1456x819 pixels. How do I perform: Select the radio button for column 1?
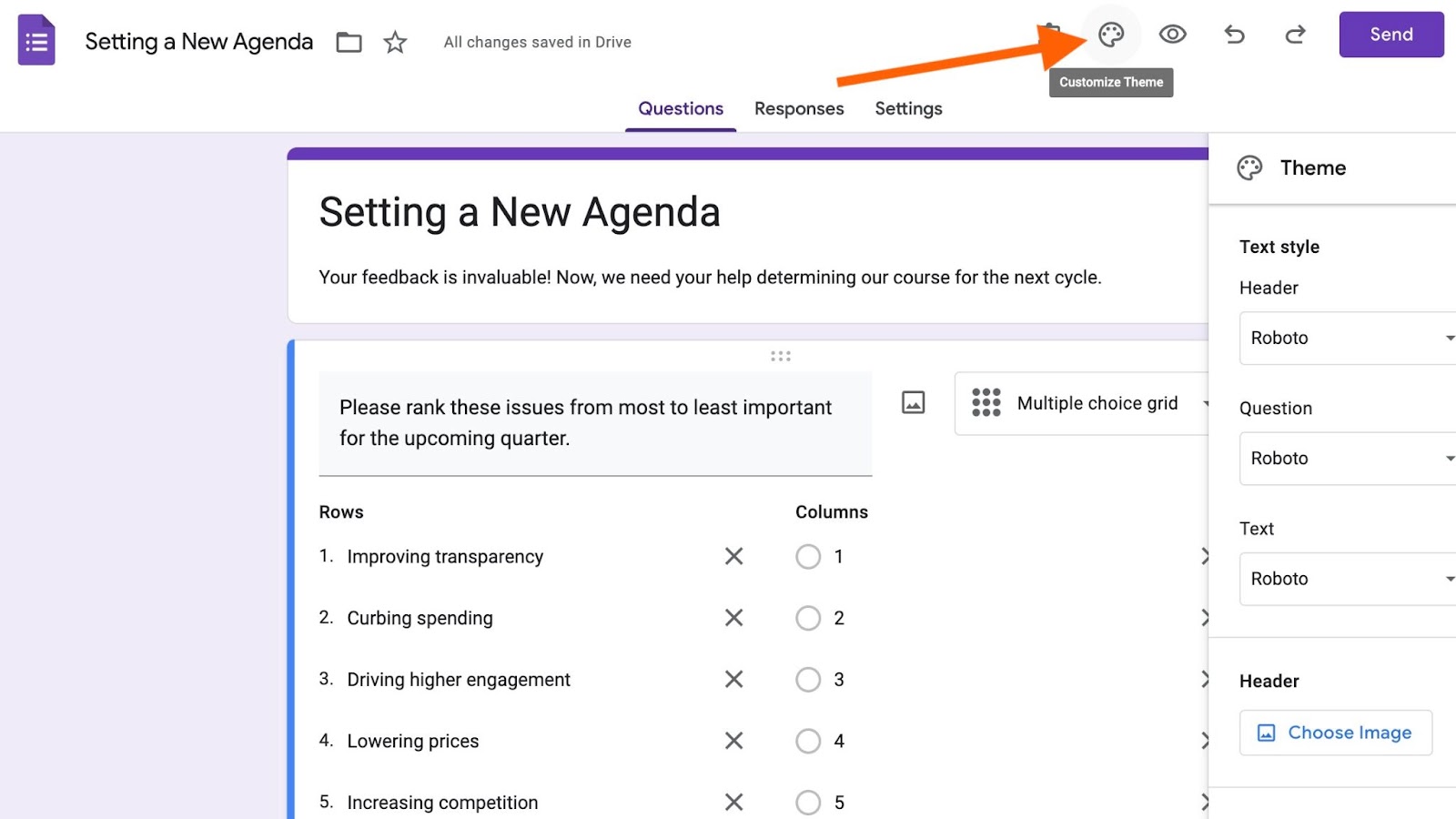808,557
